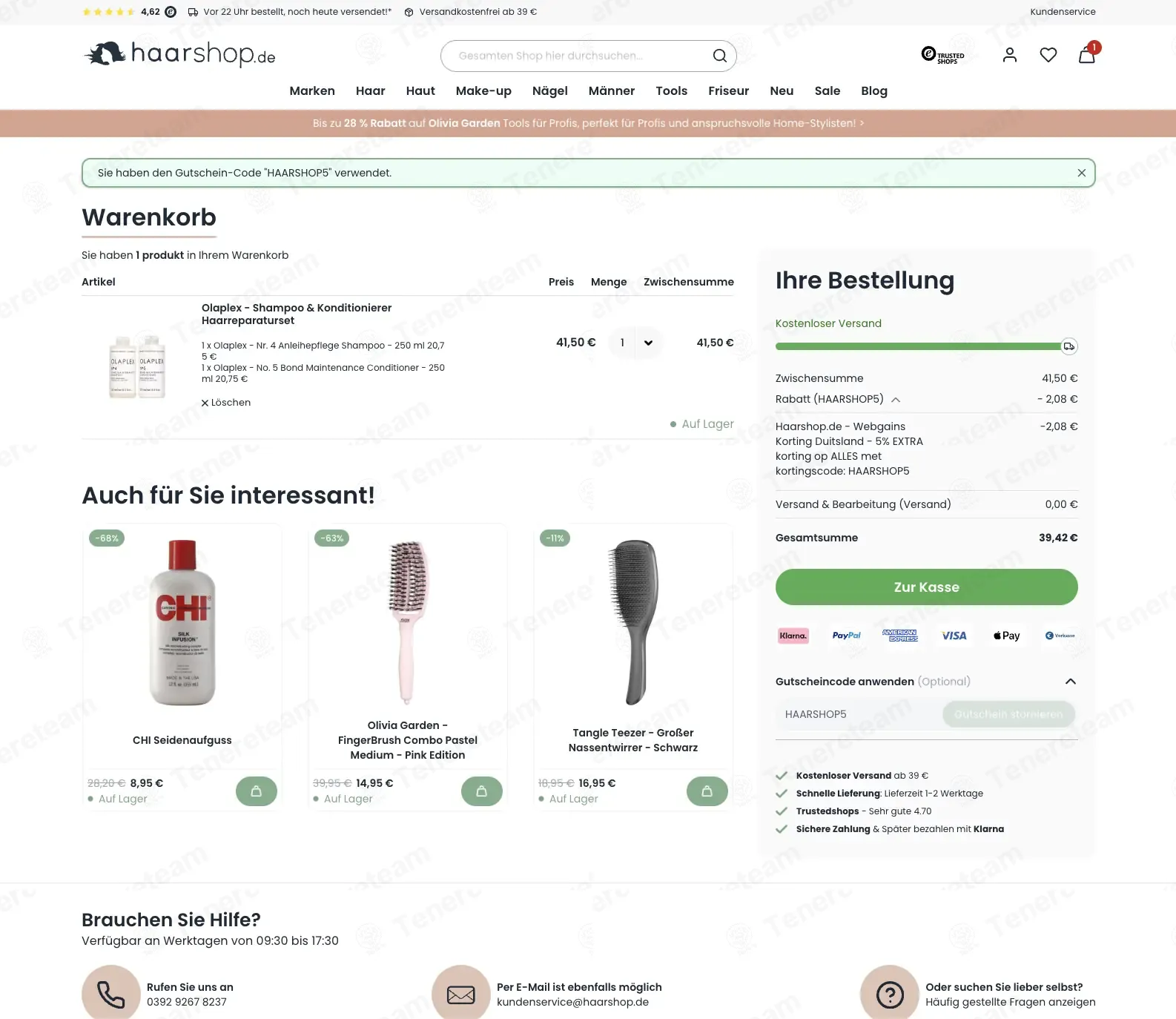Add CHI Seidenaufguss to cart
The width and height of the screenshot is (1176, 1019).
pyautogui.click(x=257, y=791)
